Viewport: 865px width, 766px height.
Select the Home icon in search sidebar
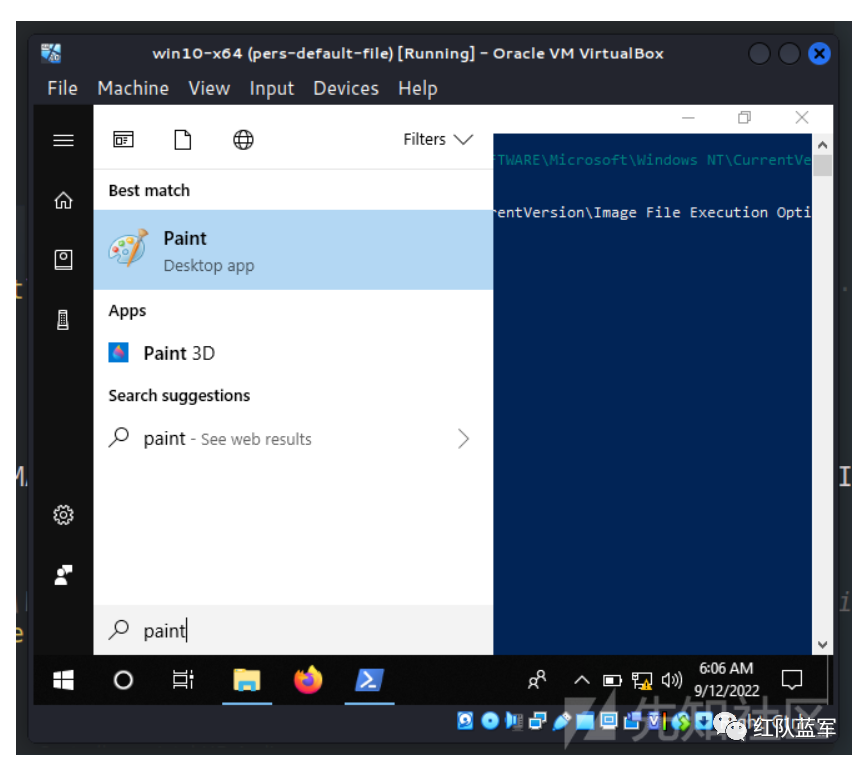[x=63, y=200]
